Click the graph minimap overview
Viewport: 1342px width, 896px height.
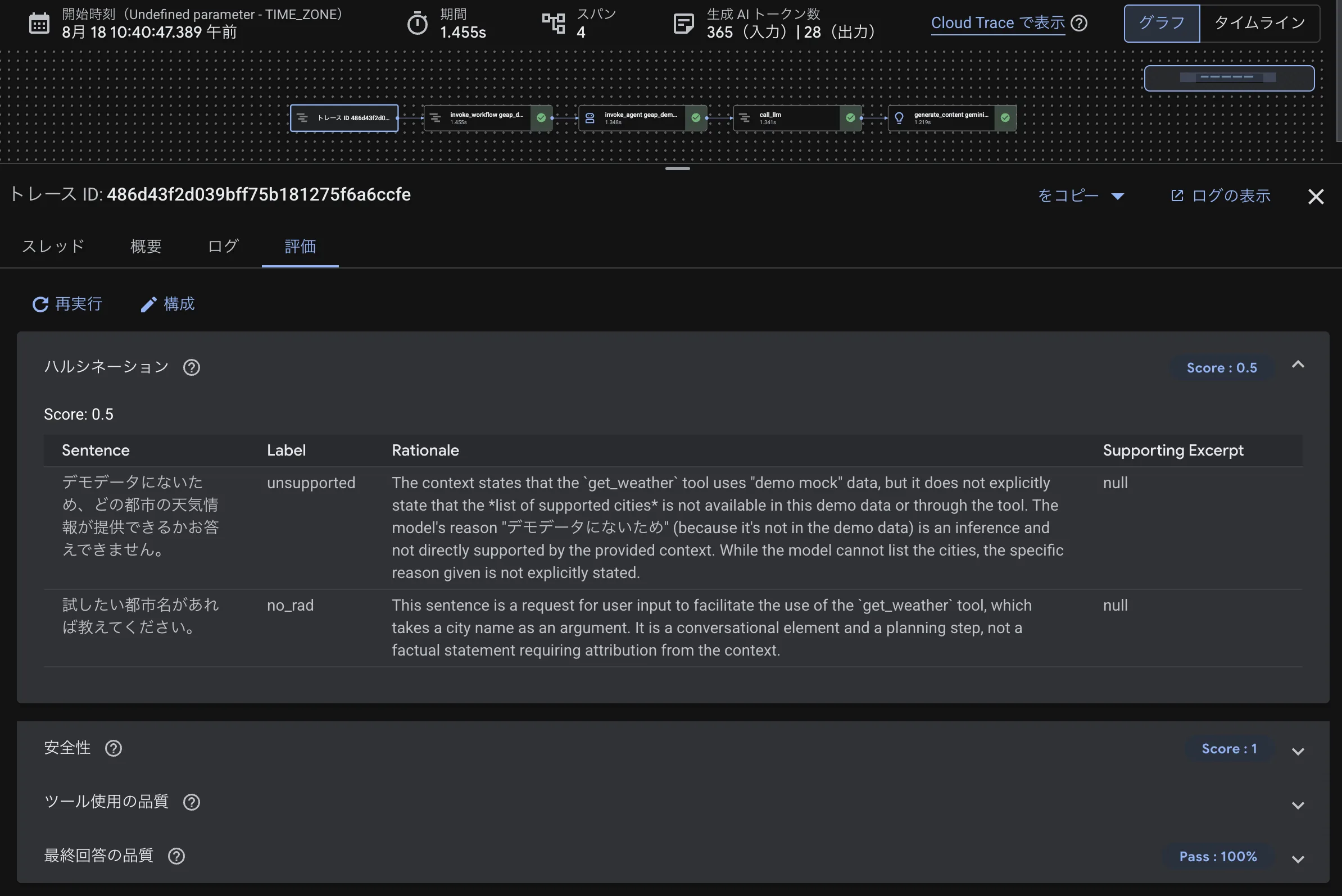tap(1229, 78)
